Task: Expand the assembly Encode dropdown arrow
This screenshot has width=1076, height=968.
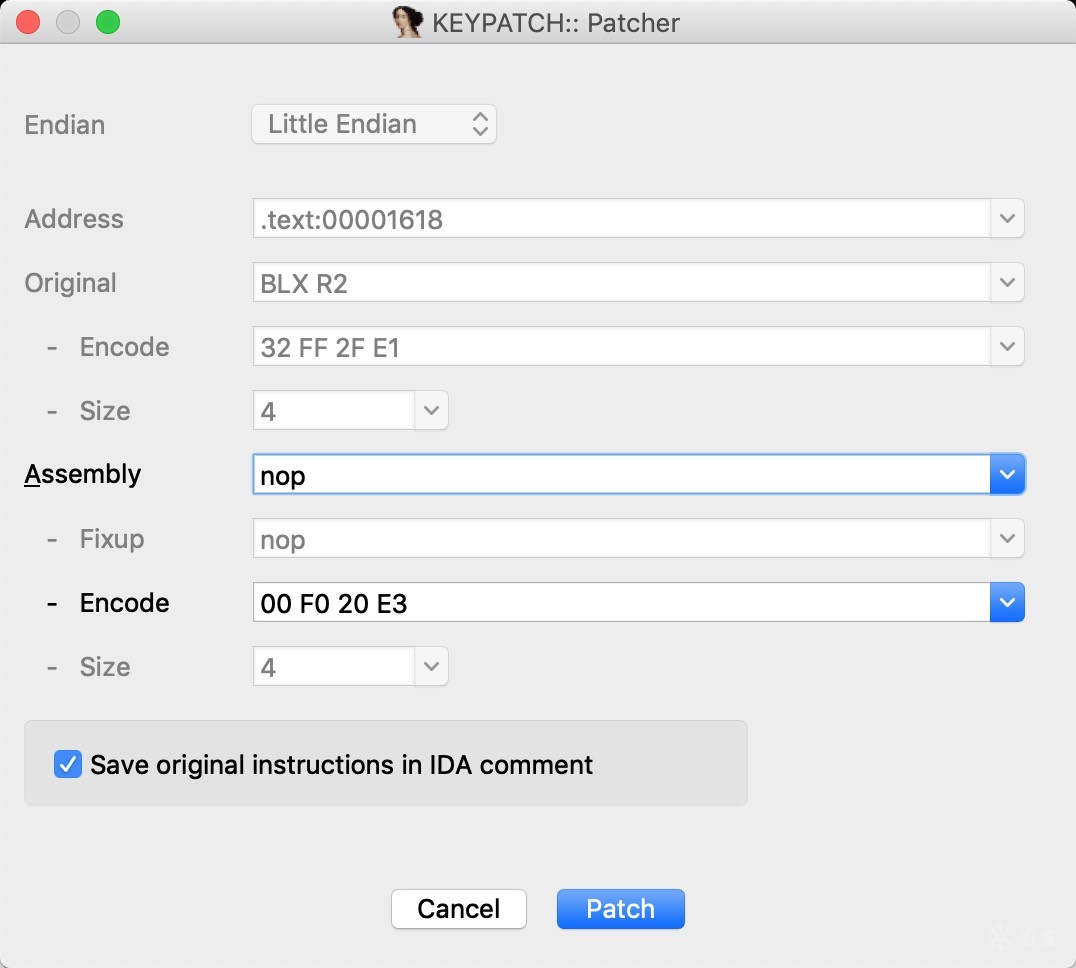Action: pos(1007,603)
